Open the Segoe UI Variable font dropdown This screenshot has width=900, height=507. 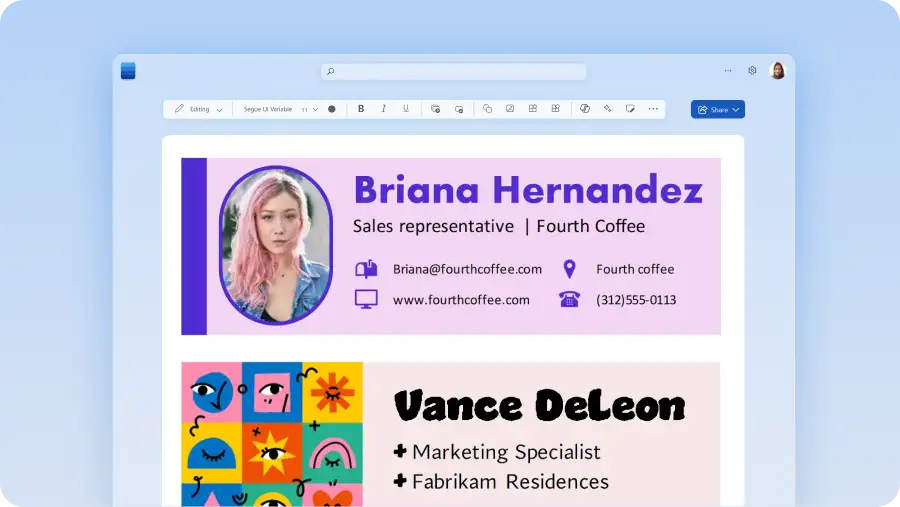click(267, 109)
